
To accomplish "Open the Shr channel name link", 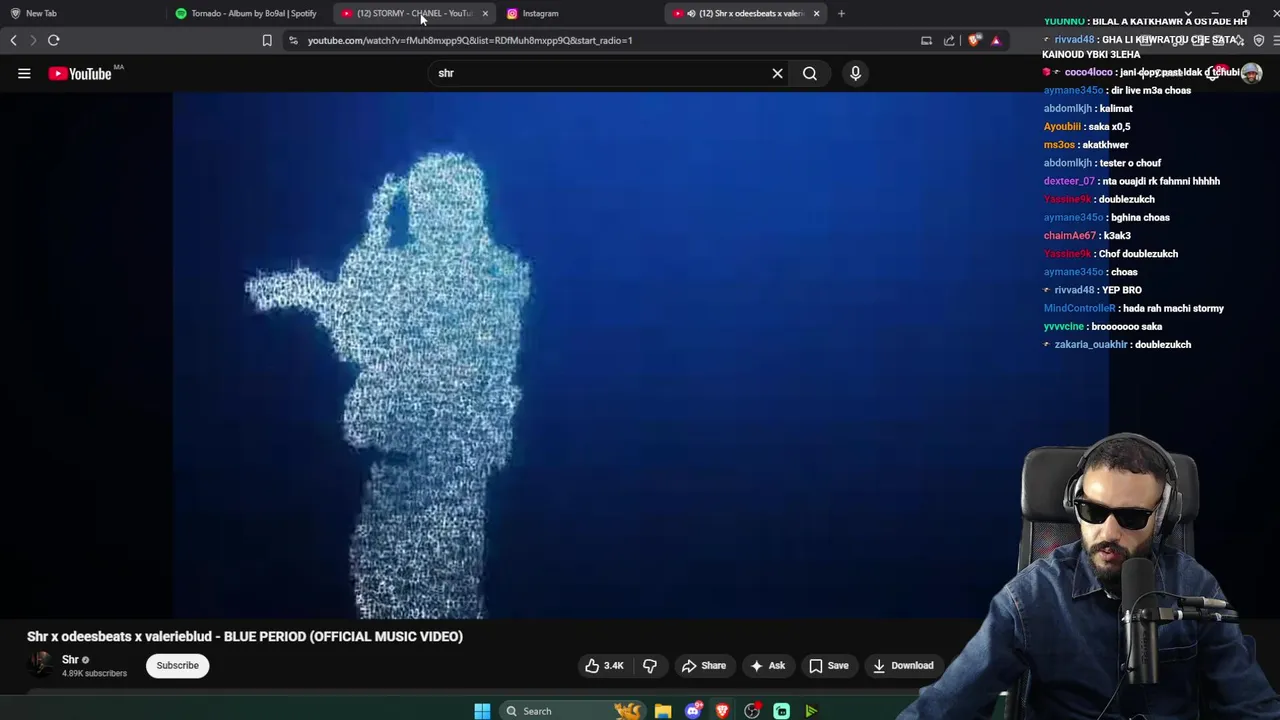I will click(70, 660).
